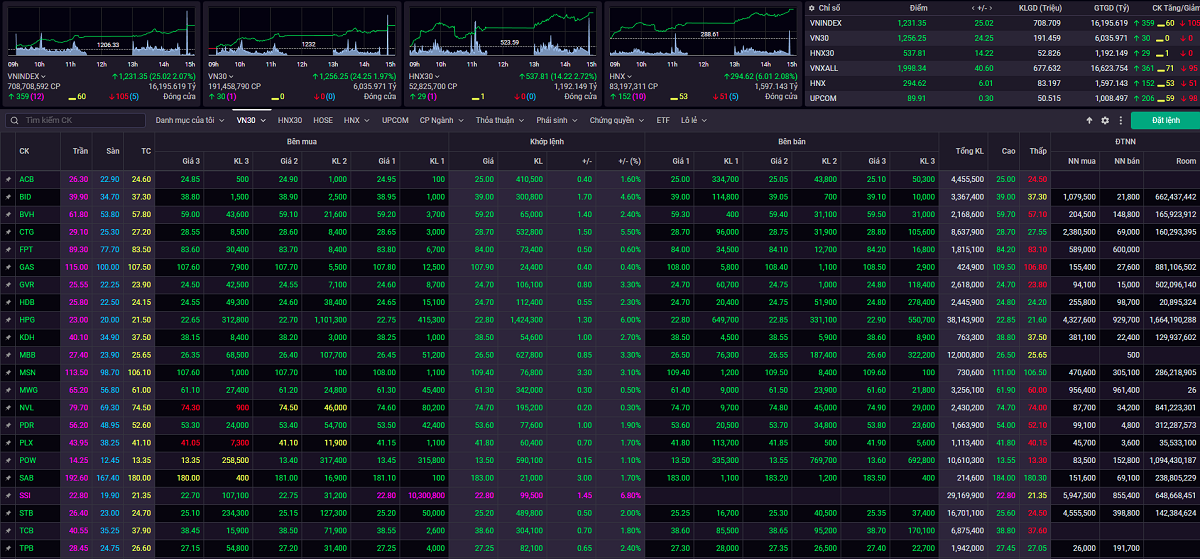Open the VNINDEX row in index panel

coord(1003,21)
